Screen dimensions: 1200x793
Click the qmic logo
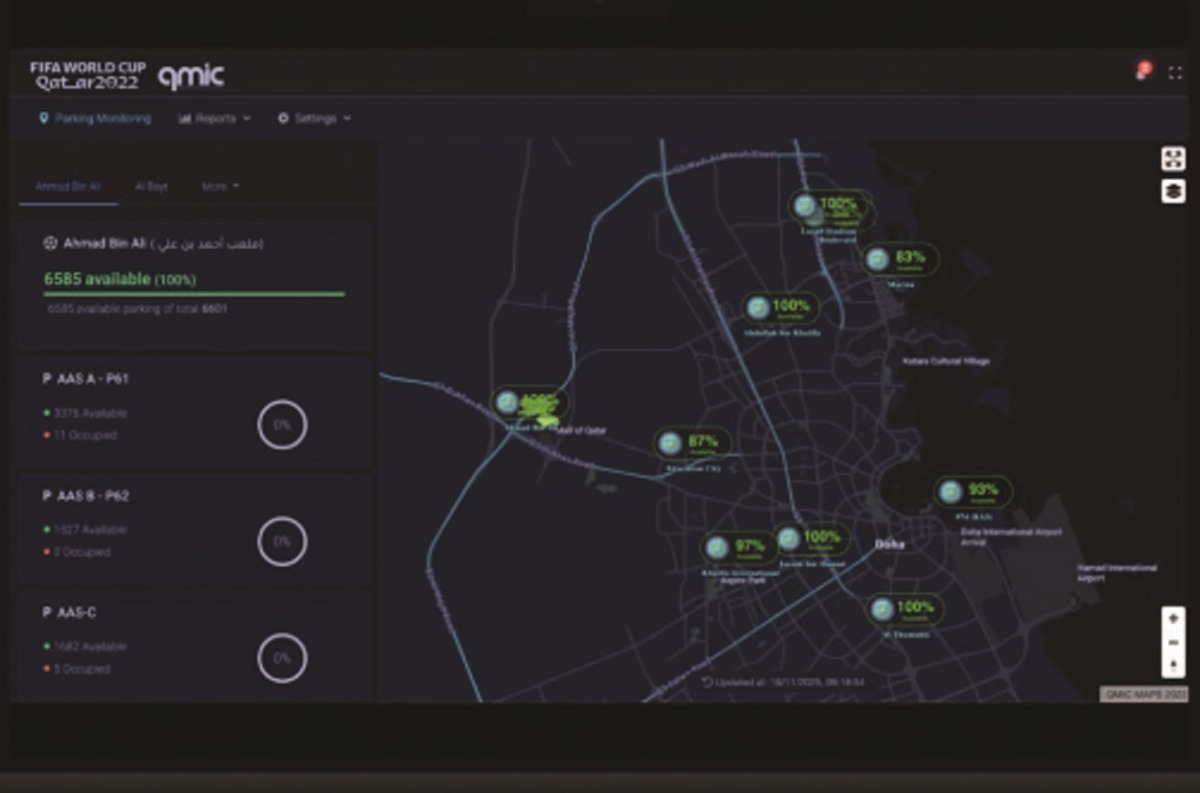click(190, 76)
